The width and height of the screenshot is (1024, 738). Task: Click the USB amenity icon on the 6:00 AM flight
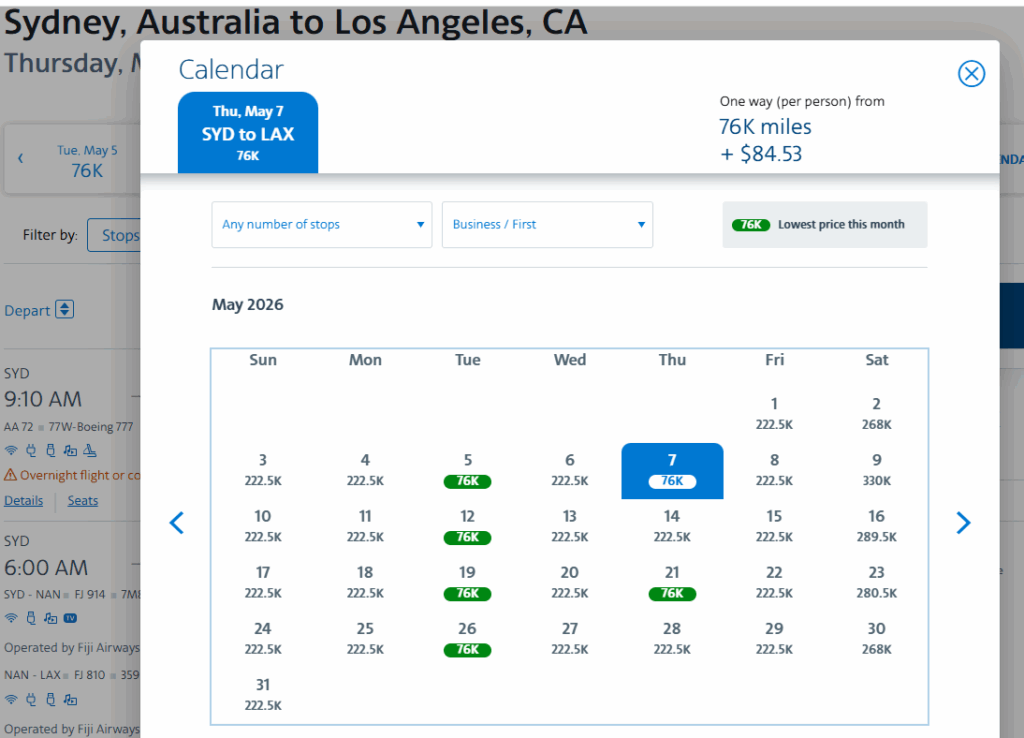pyautogui.click(x=31, y=617)
